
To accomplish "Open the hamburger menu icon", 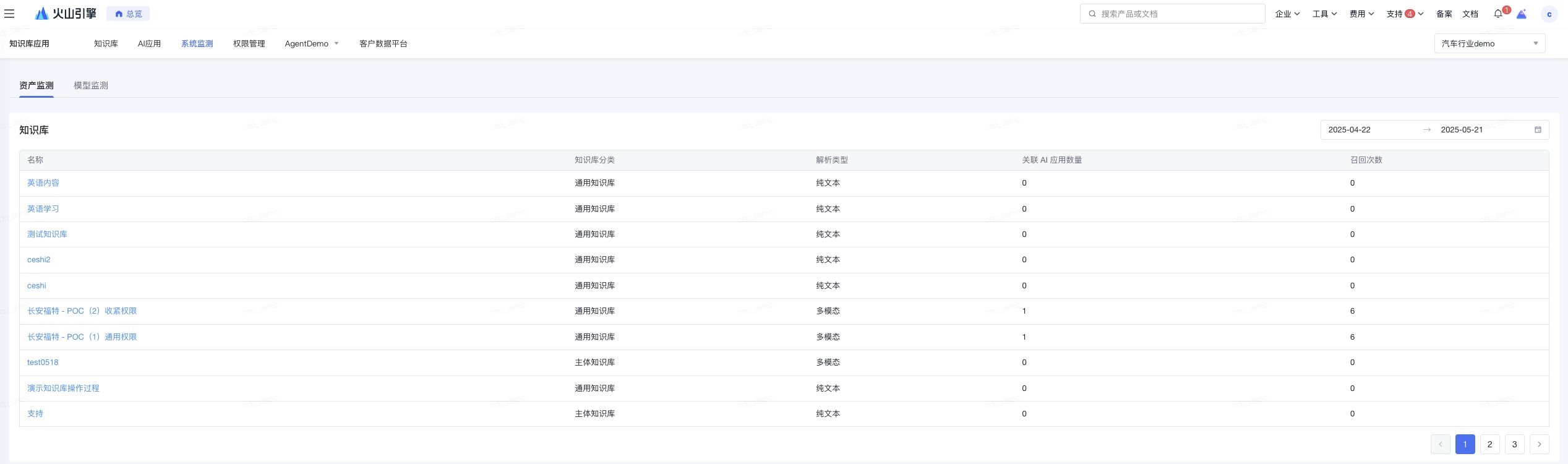I will [9, 14].
